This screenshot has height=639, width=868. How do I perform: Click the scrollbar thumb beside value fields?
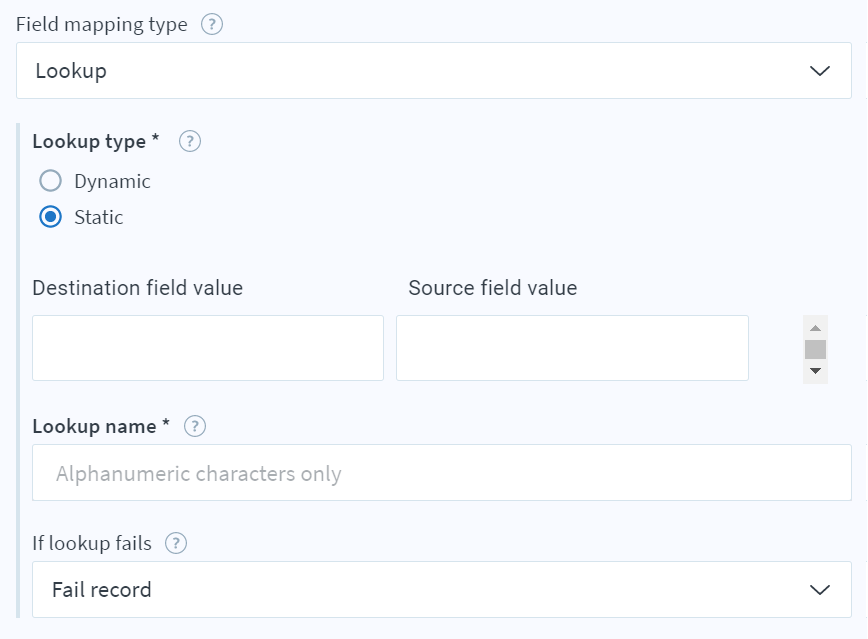tap(815, 347)
